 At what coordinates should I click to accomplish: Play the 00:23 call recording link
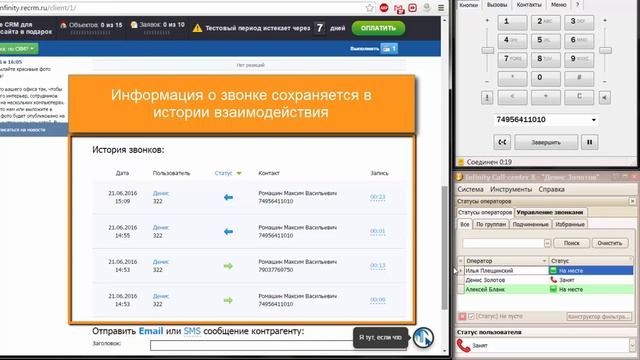click(x=378, y=197)
